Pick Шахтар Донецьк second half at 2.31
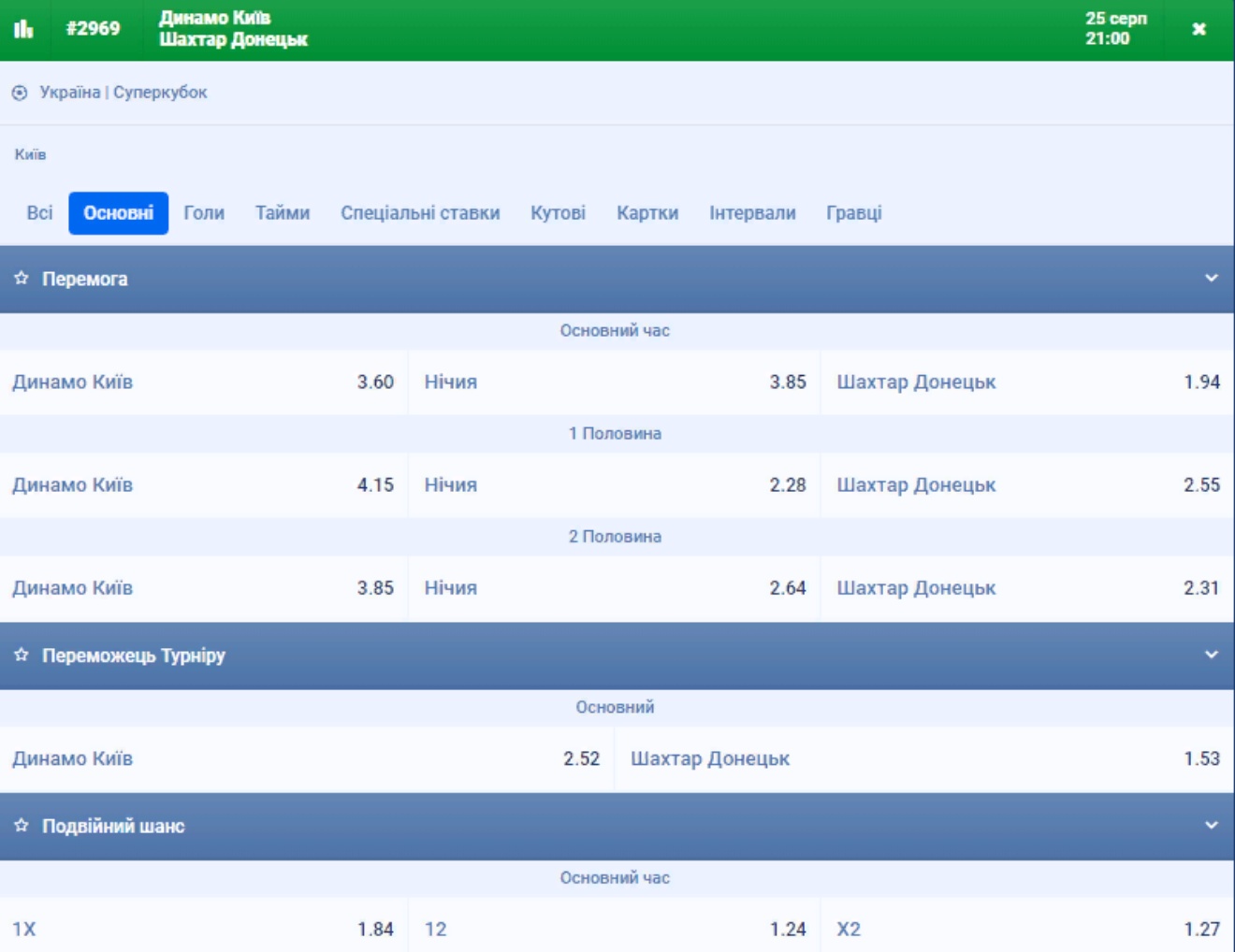This screenshot has height=952, width=1235. coord(1028,588)
